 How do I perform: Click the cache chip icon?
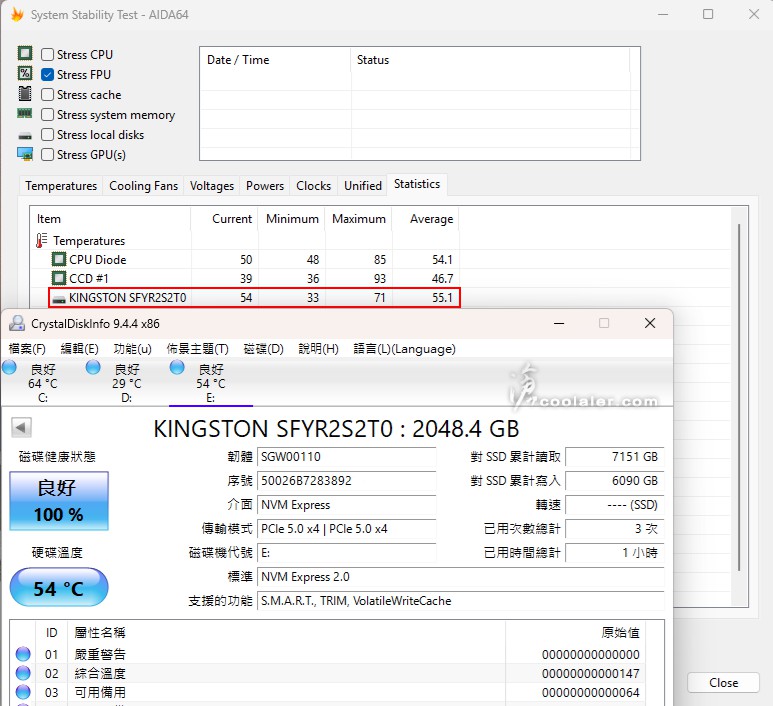[x=25, y=93]
